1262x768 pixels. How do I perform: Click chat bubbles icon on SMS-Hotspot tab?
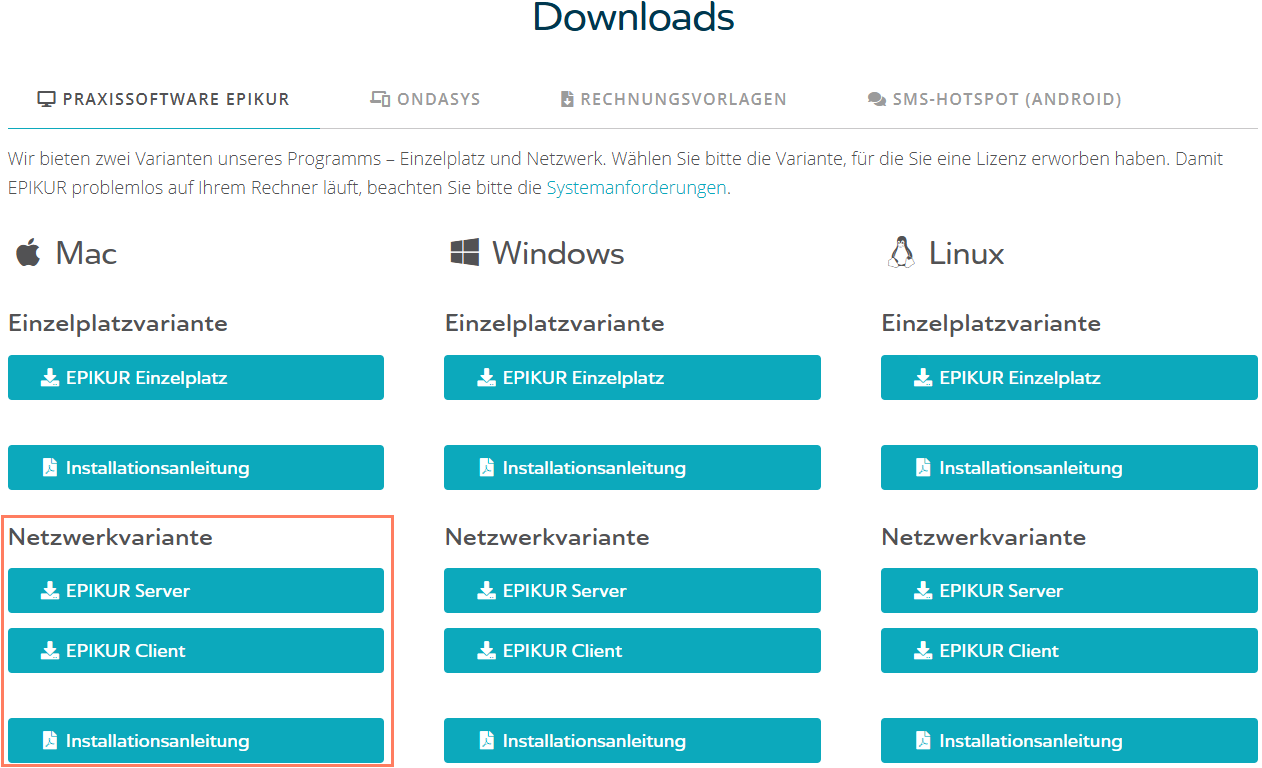coord(877,99)
